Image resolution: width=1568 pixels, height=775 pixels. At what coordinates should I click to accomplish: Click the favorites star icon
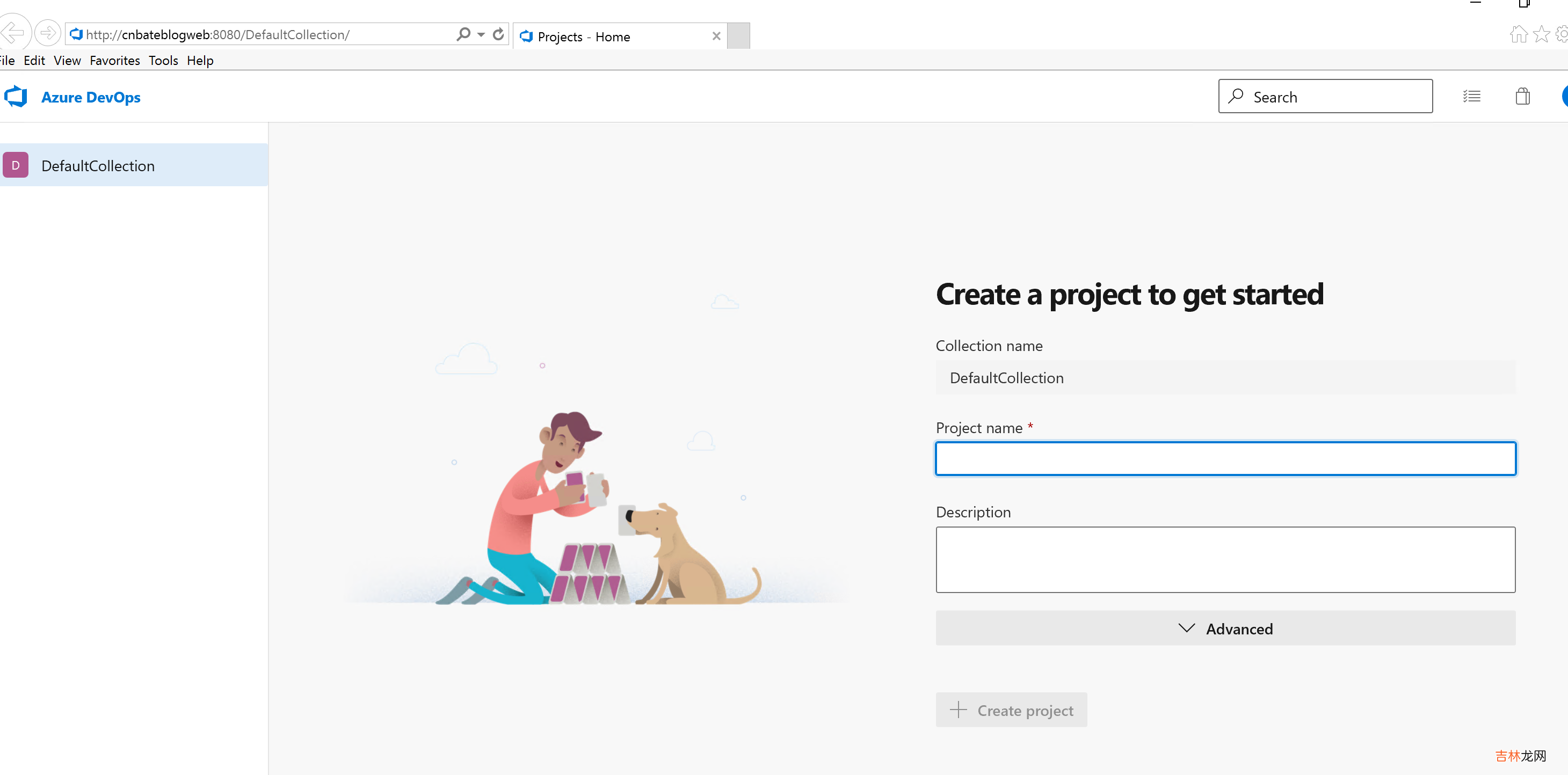tap(1541, 34)
